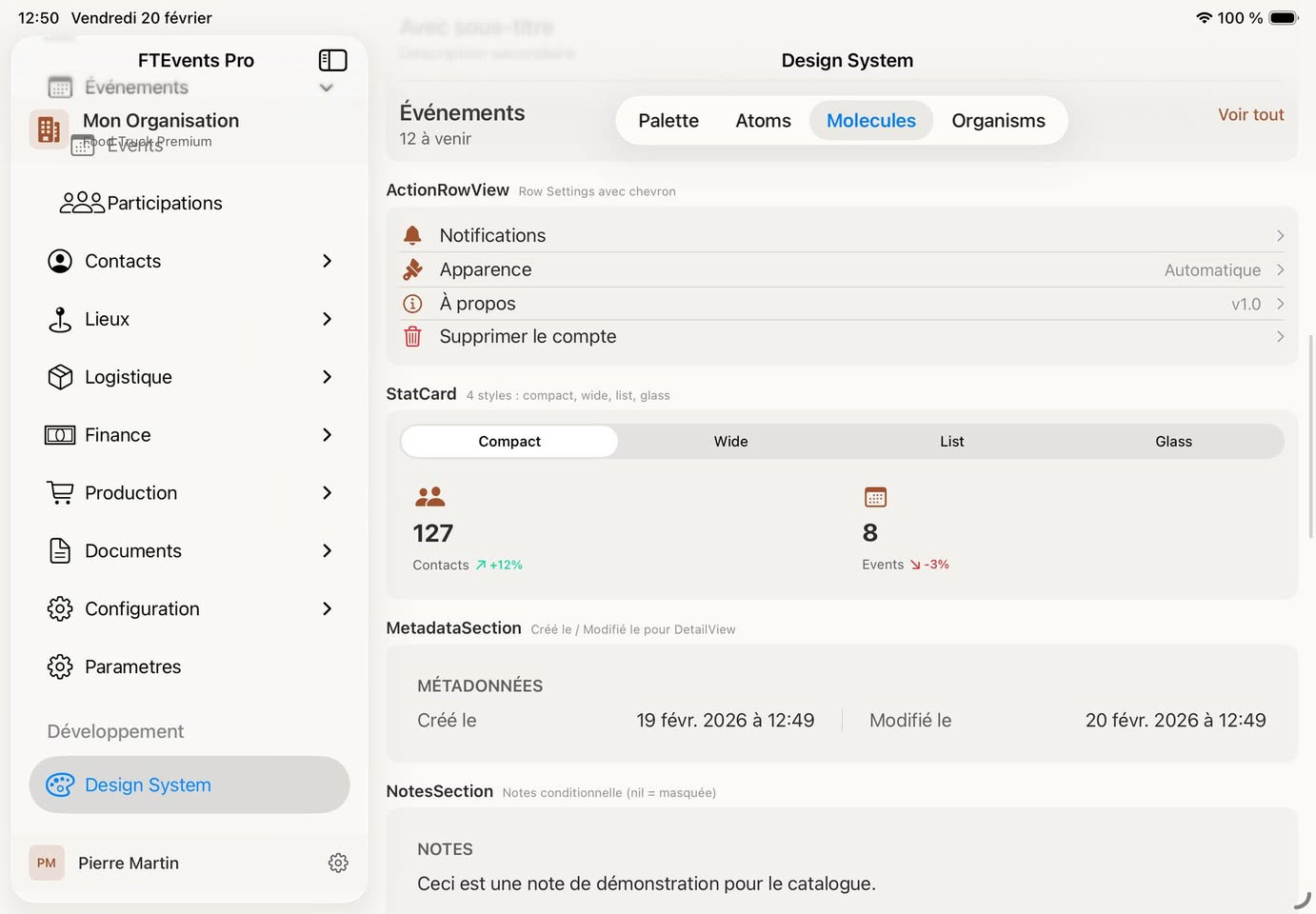The height and width of the screenshot is (914, 1316).
Task: Switch to the Organisms tab
Action: coord(998,121)
